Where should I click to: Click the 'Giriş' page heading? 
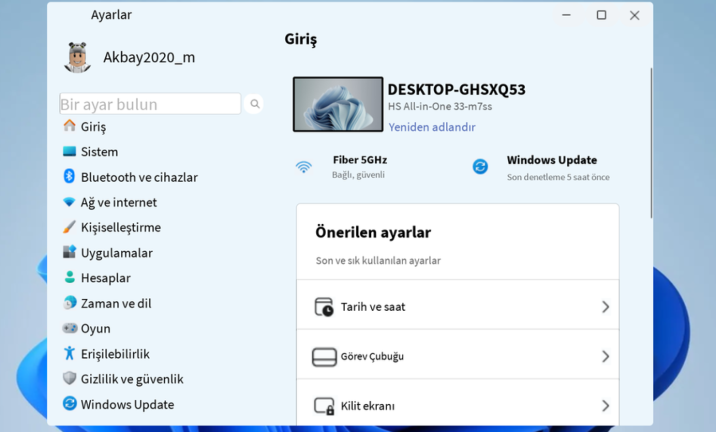(x=300, y=39)
